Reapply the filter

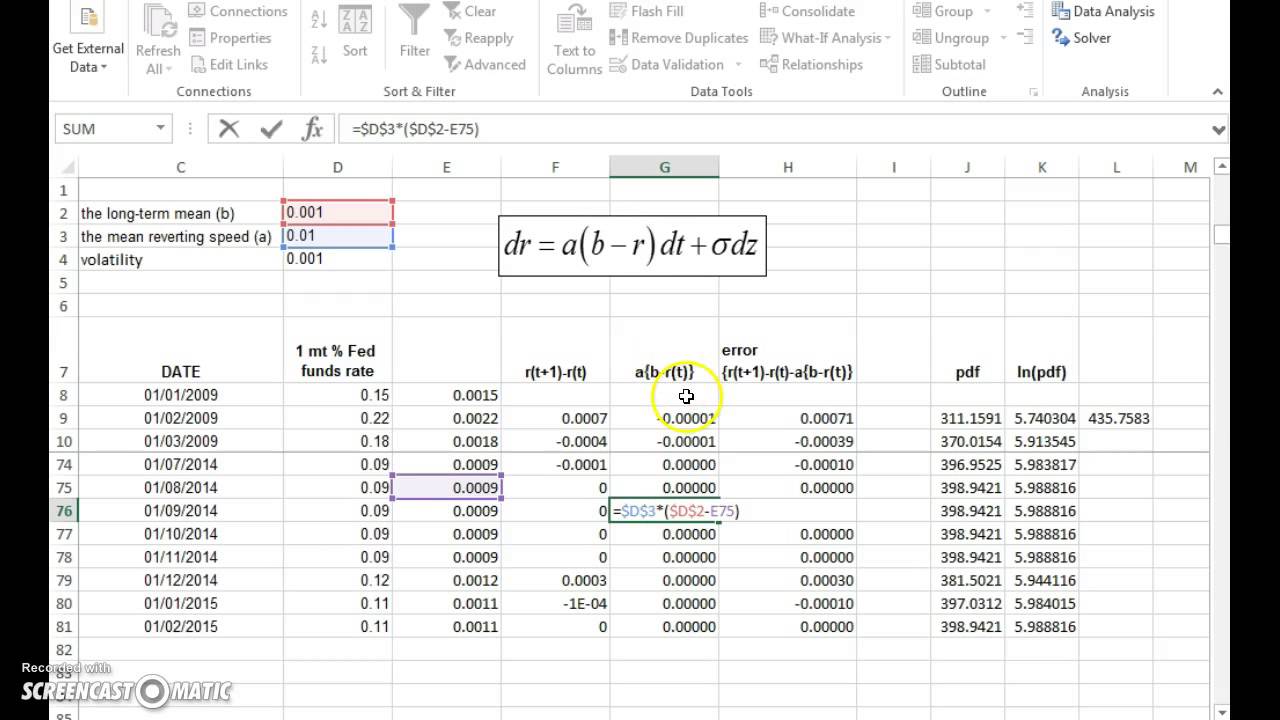pyautogui.click(x=477, y=38)
